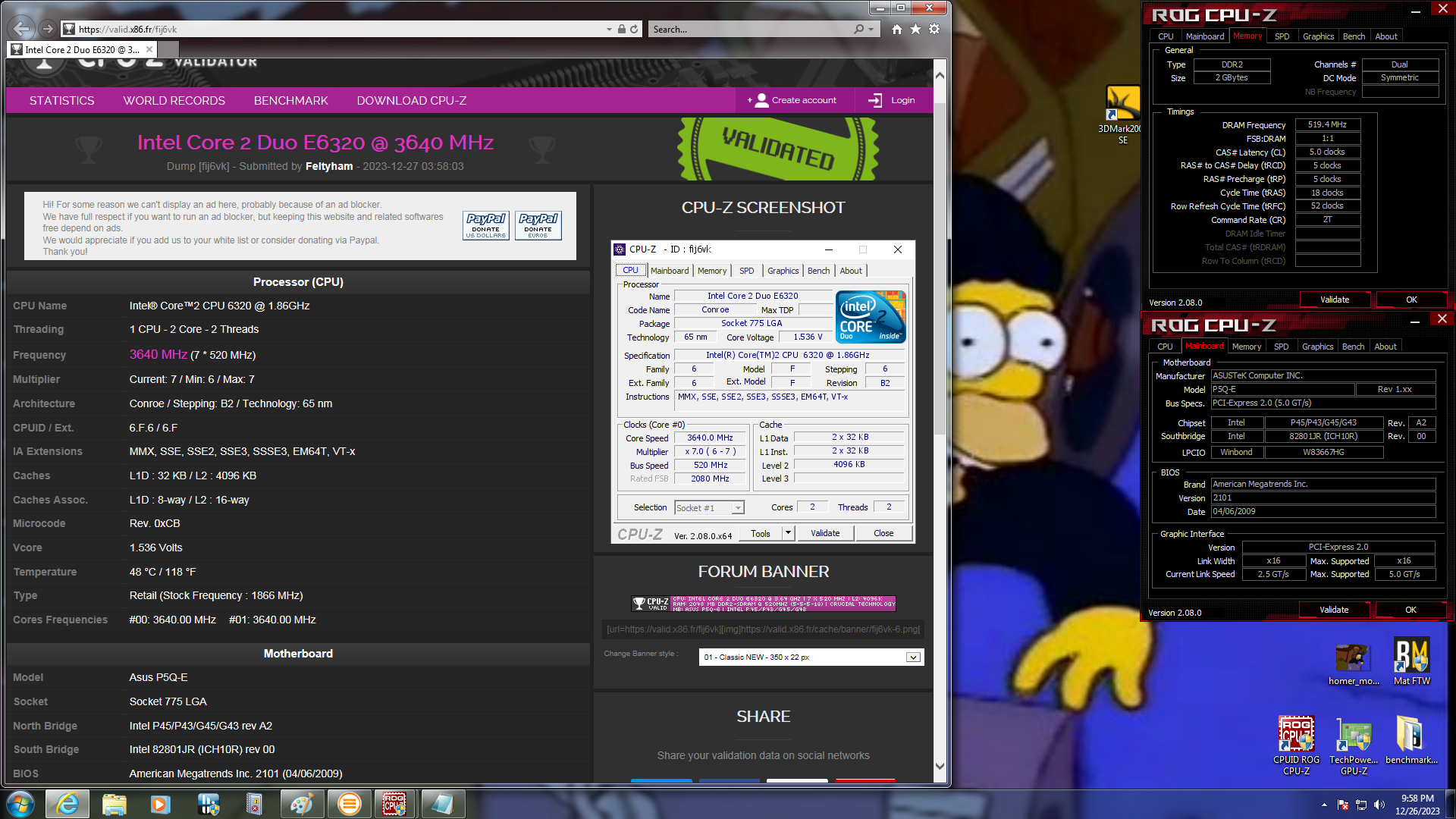Open the benchmark... desktop folder

pyautogui.click(x=1410, y=740)
